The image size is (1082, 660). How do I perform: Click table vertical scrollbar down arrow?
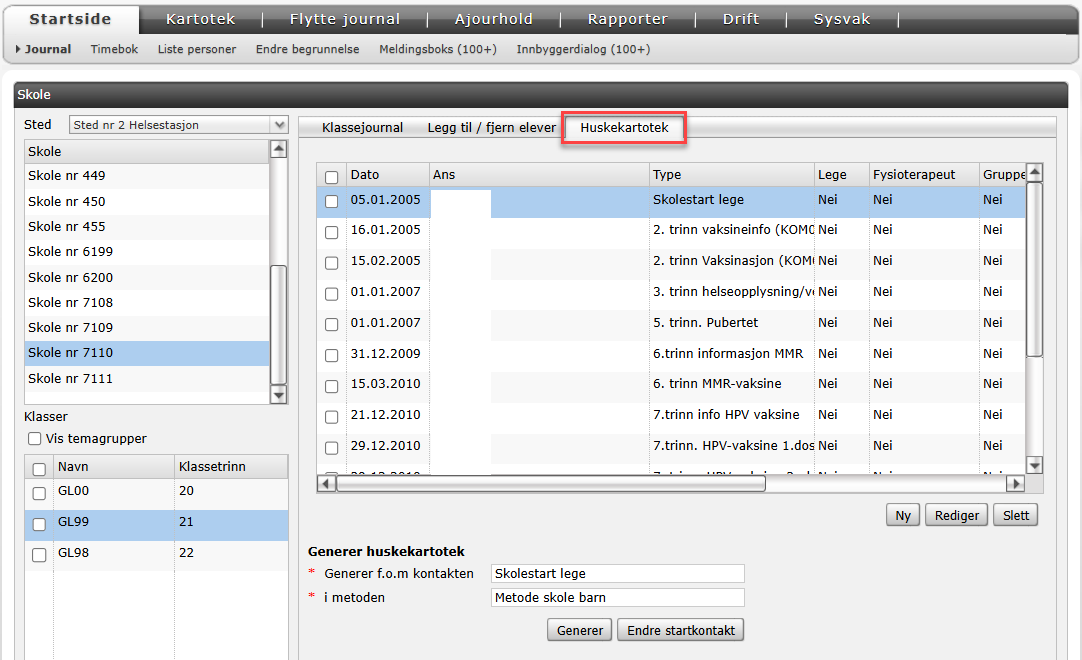1035,465
